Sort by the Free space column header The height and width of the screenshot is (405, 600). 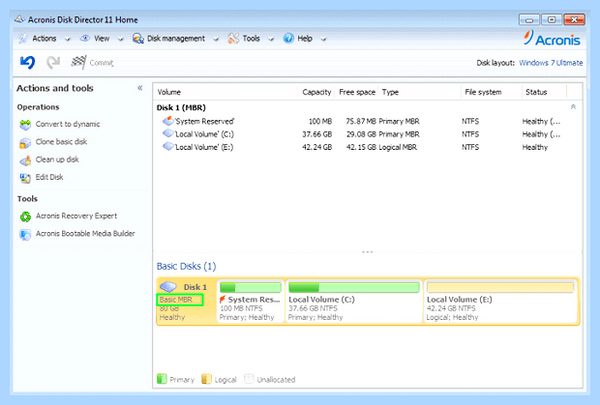pos(357,92)
